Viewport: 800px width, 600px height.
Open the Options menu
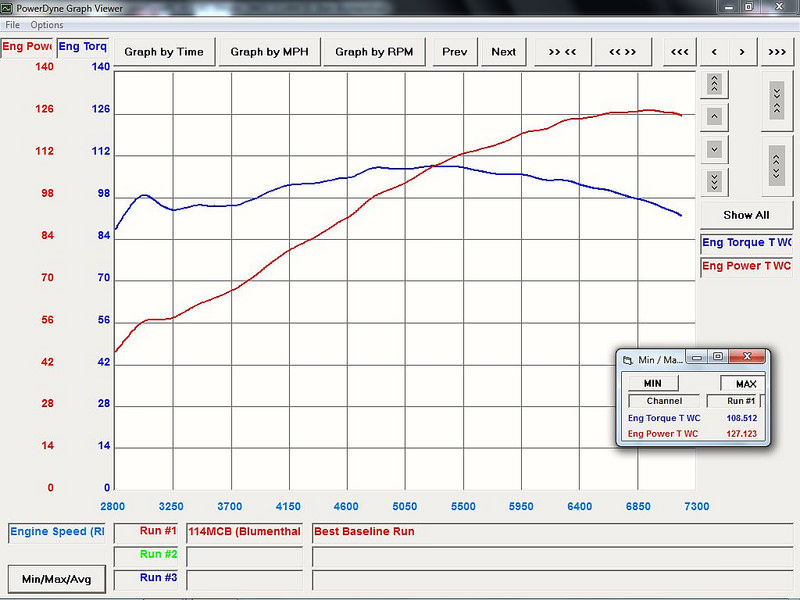coord(47,24)
